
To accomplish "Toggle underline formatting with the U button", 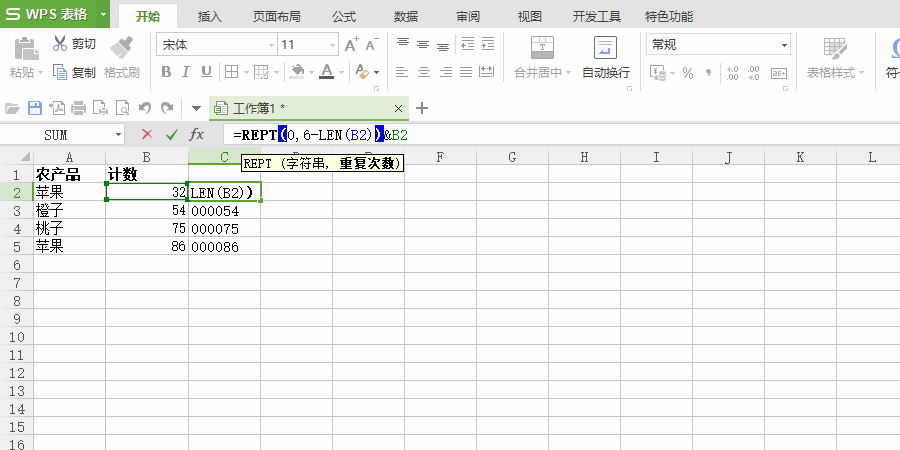I will click(206, 72).
